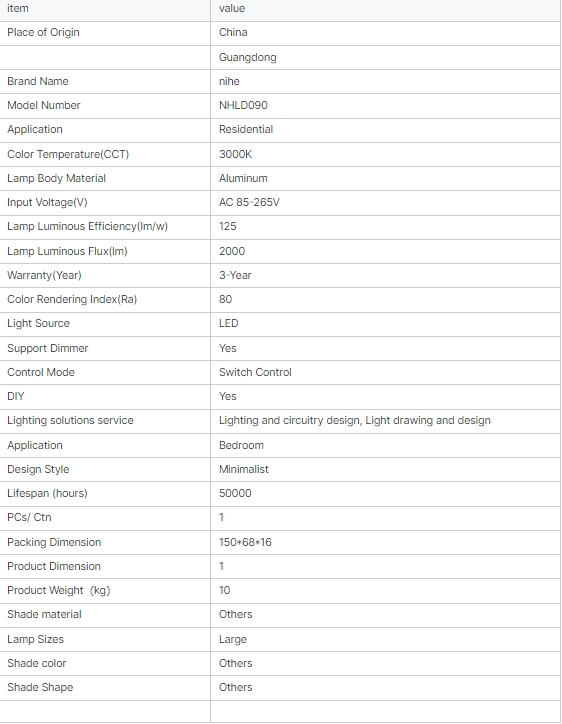Click the Lighting solutions service value text

pos(355,421)
